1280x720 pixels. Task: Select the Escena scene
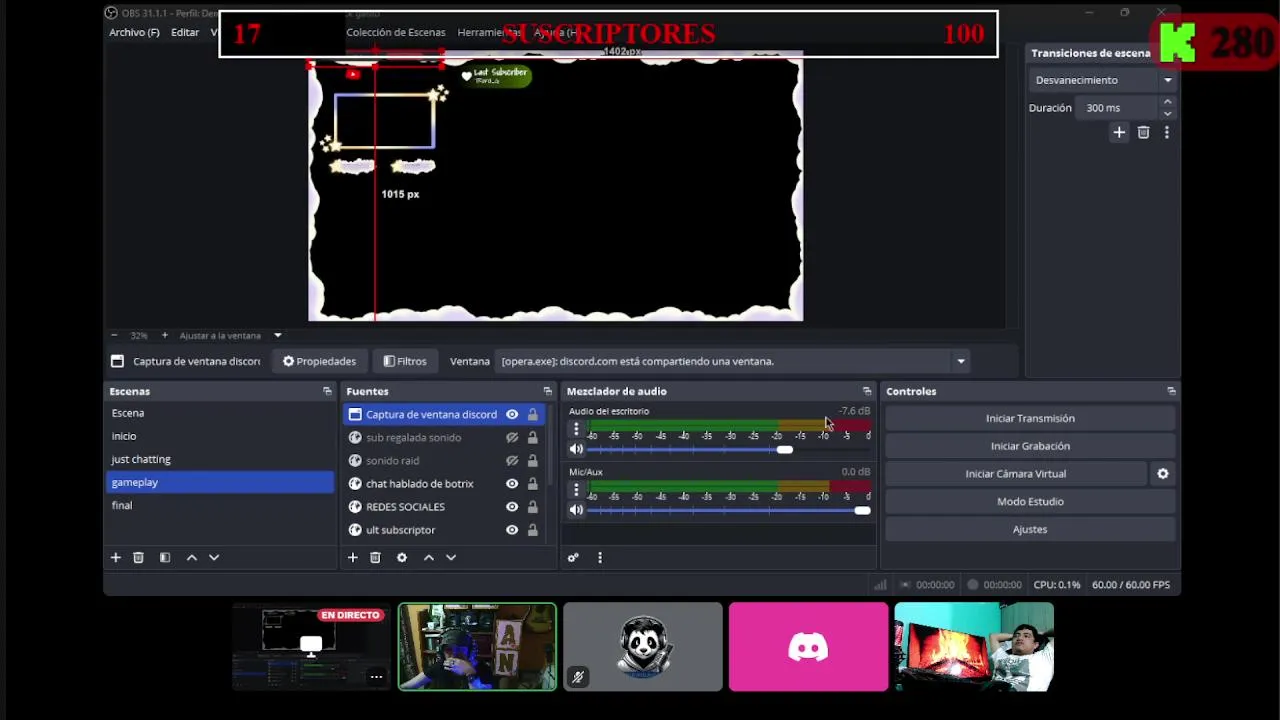pos(220,413)
